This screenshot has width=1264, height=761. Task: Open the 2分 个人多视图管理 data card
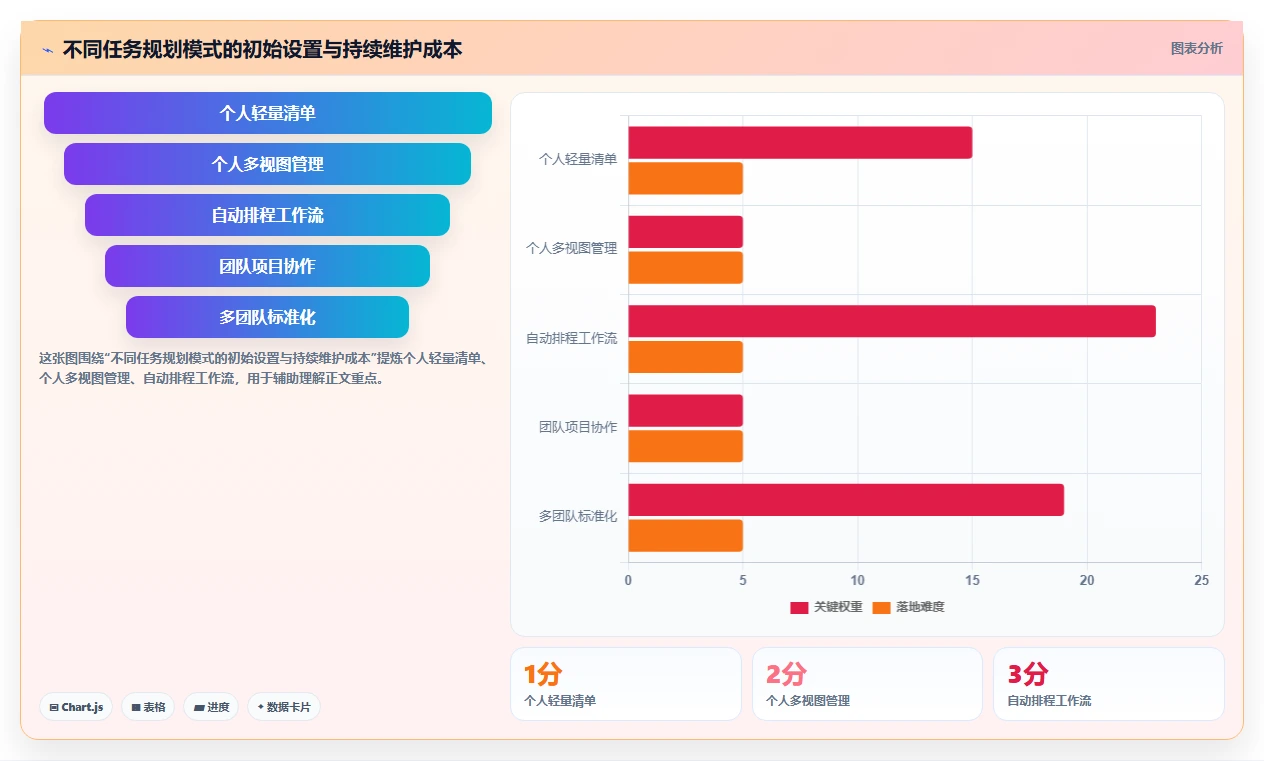tap(867, 684)
